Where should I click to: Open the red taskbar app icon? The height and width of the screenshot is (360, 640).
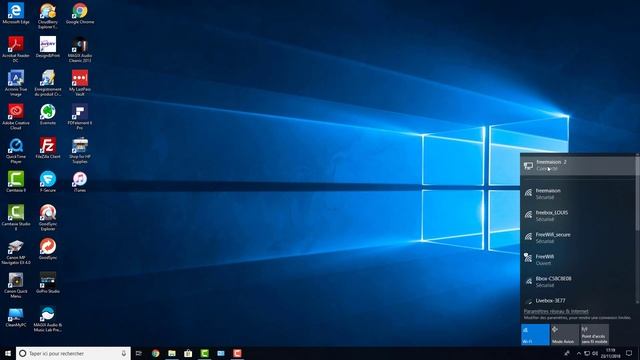(237, 353)
